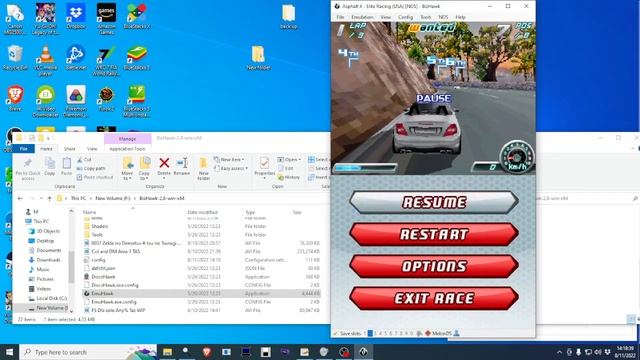Image resolution: width=640 pixels, height=360 pixels.
Task: Switch to the Application Tools tab
Action: tap(127, 149)
